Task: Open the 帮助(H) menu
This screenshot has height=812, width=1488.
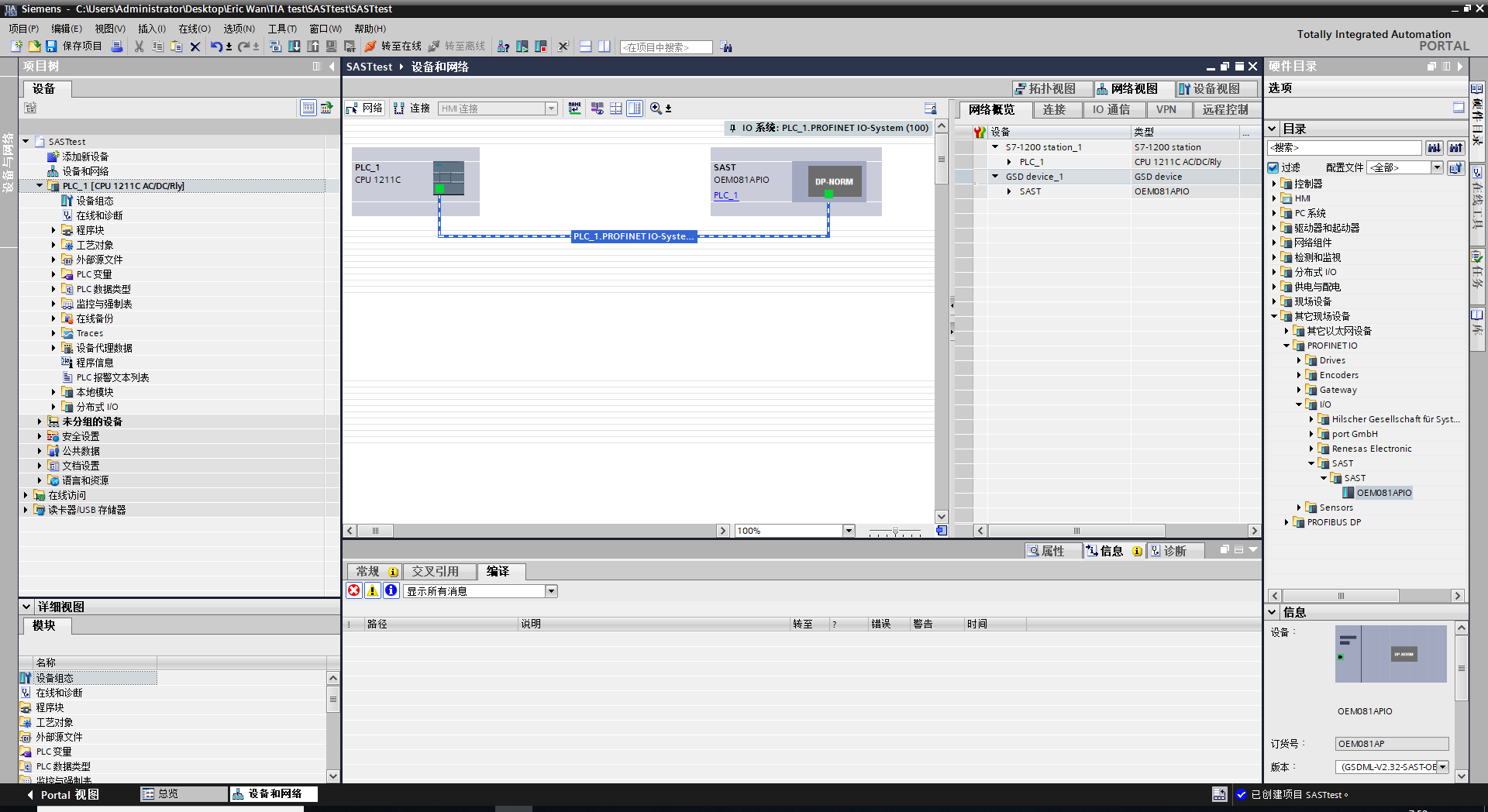Action: (x=370, y=29)
